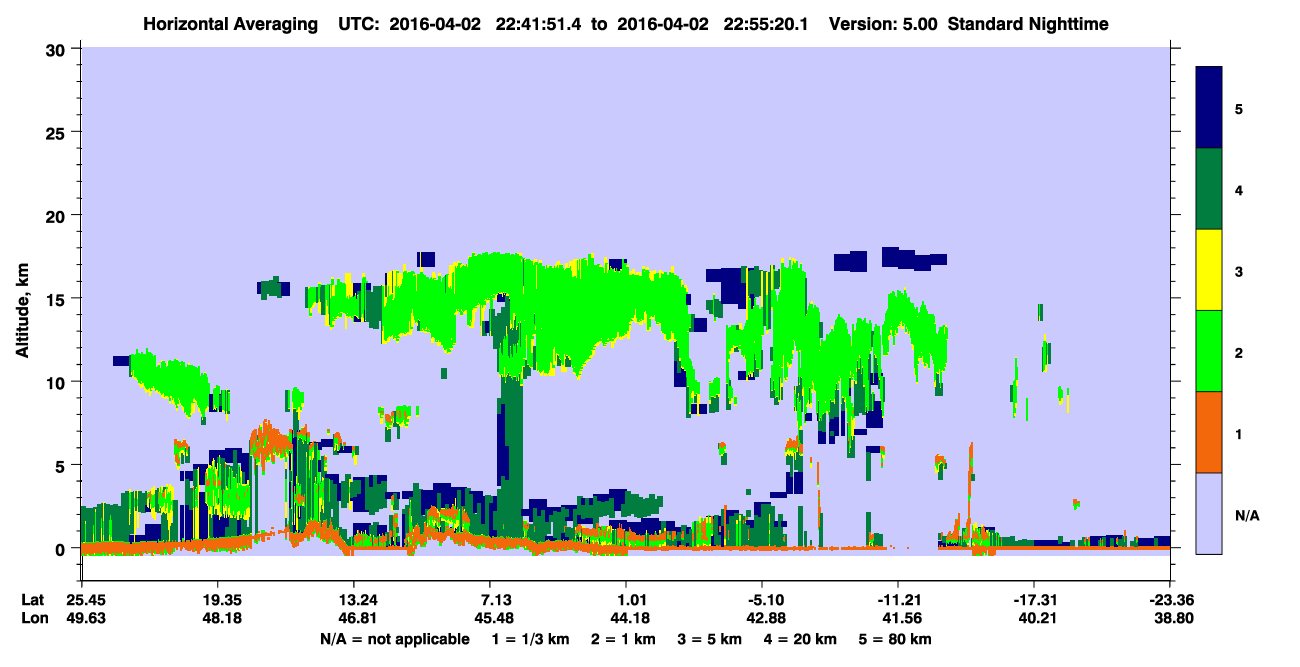Image resolution: width=1300 pixels, height=667 pixels.
Task: Click the longitude value 44.18 below the axis
Action: [626, 618]
